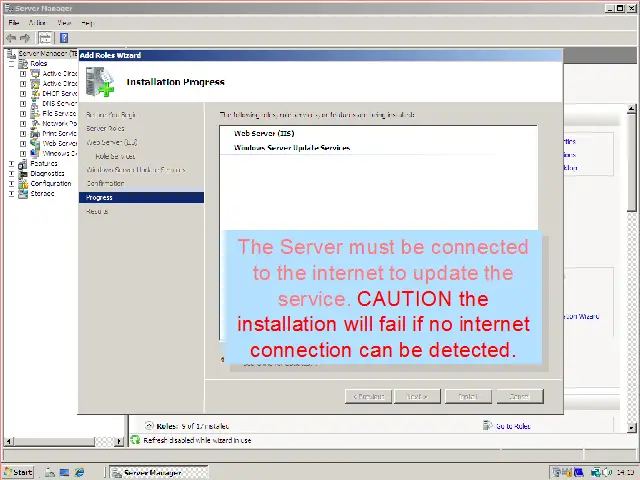Click the Next button in wizard

click(417, 396)
